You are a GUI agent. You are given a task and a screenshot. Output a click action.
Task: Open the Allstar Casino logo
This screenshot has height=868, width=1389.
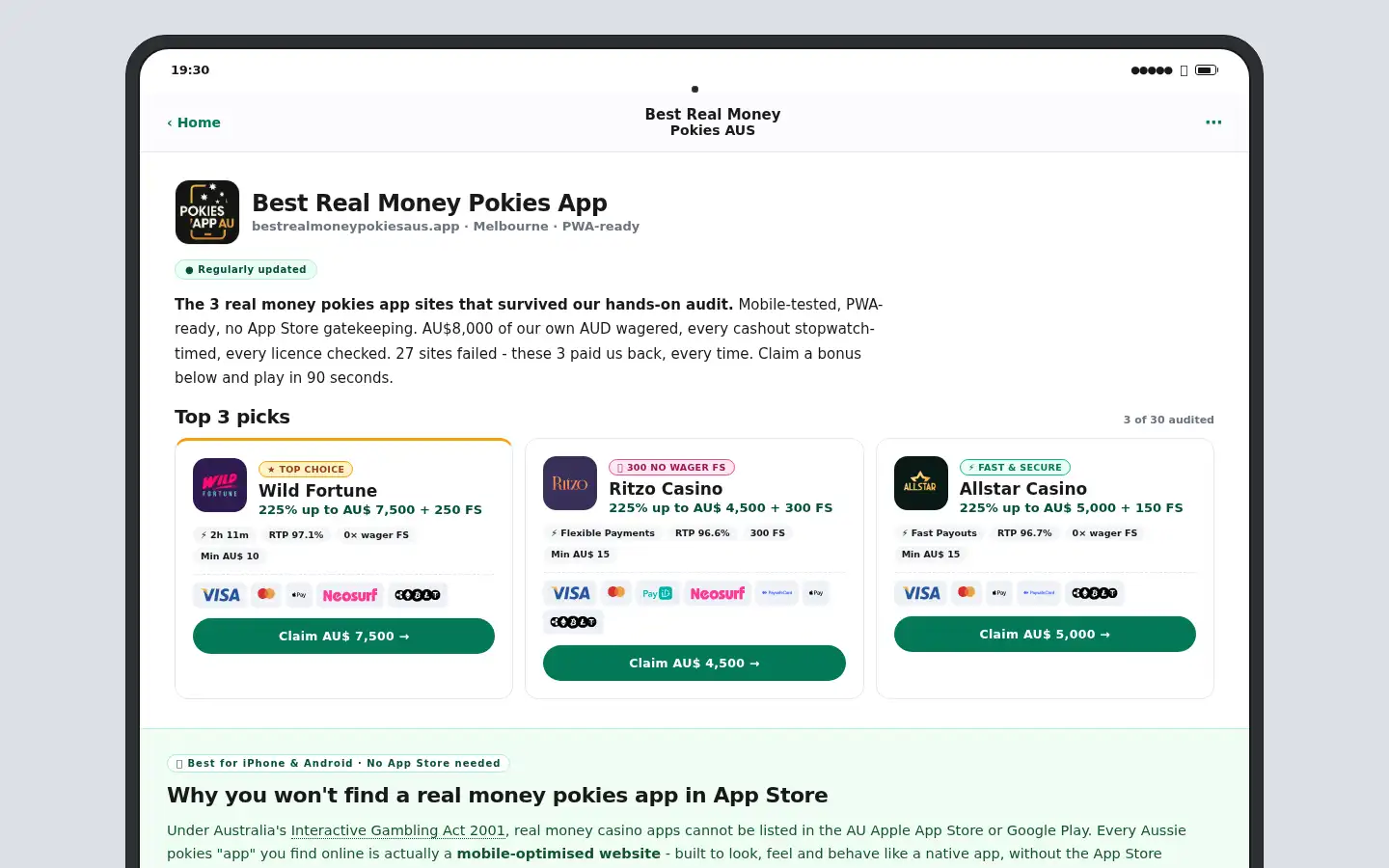point(921,483)
